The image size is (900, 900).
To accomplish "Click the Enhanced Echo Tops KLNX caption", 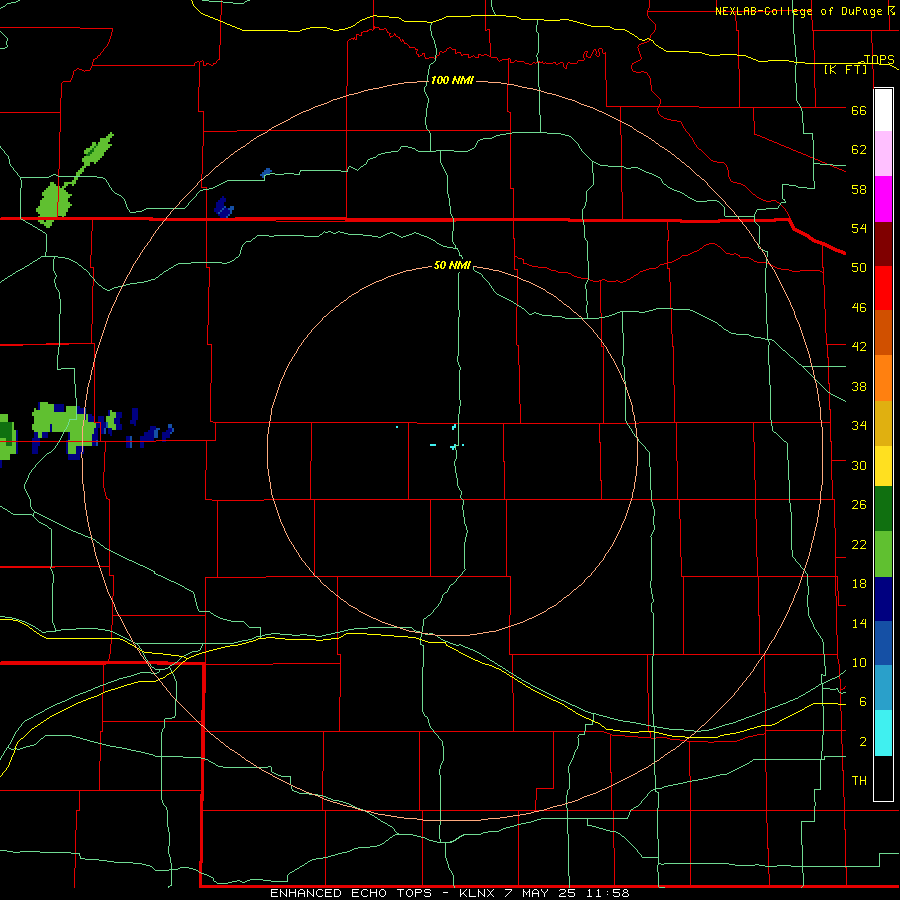I will [450, 893].
